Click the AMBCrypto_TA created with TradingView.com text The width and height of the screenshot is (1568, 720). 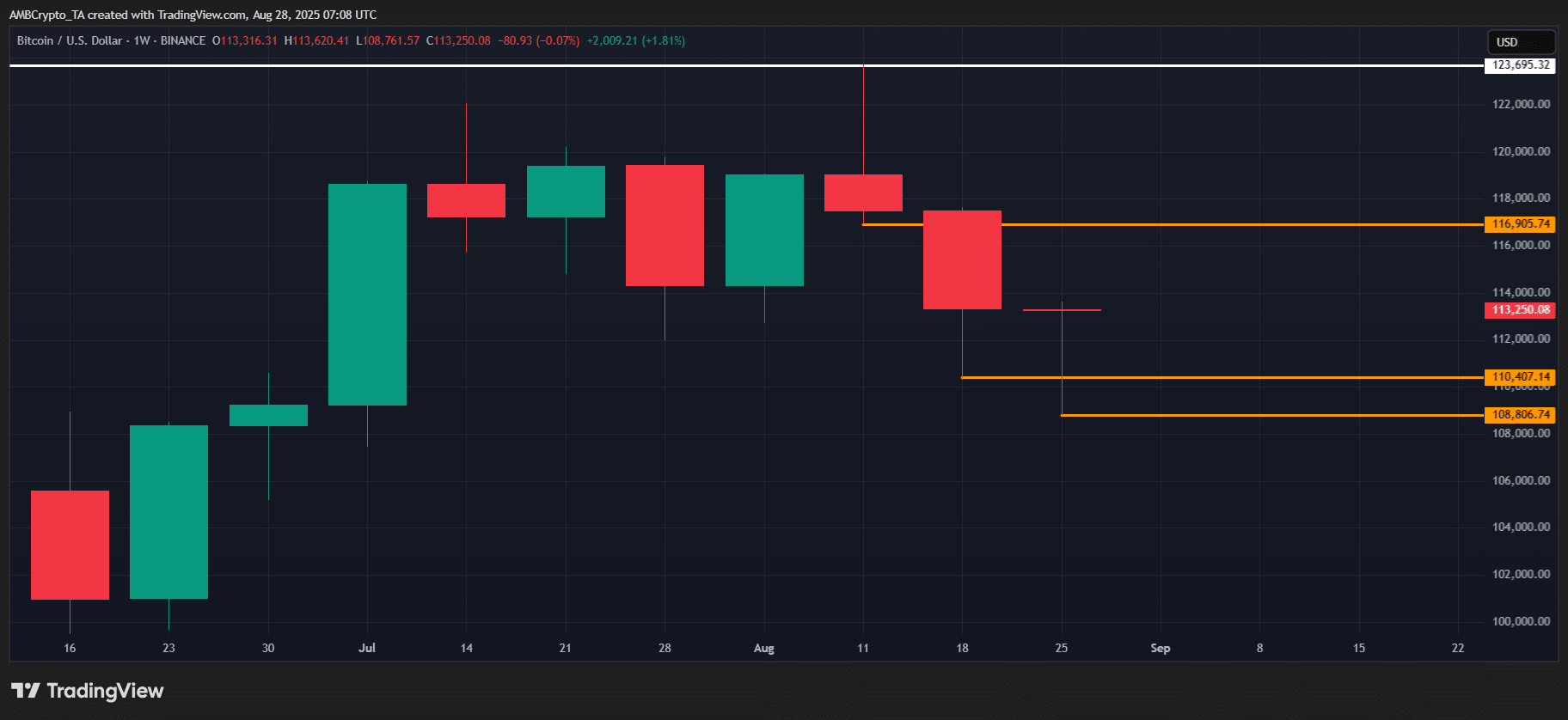coord(193,15)
